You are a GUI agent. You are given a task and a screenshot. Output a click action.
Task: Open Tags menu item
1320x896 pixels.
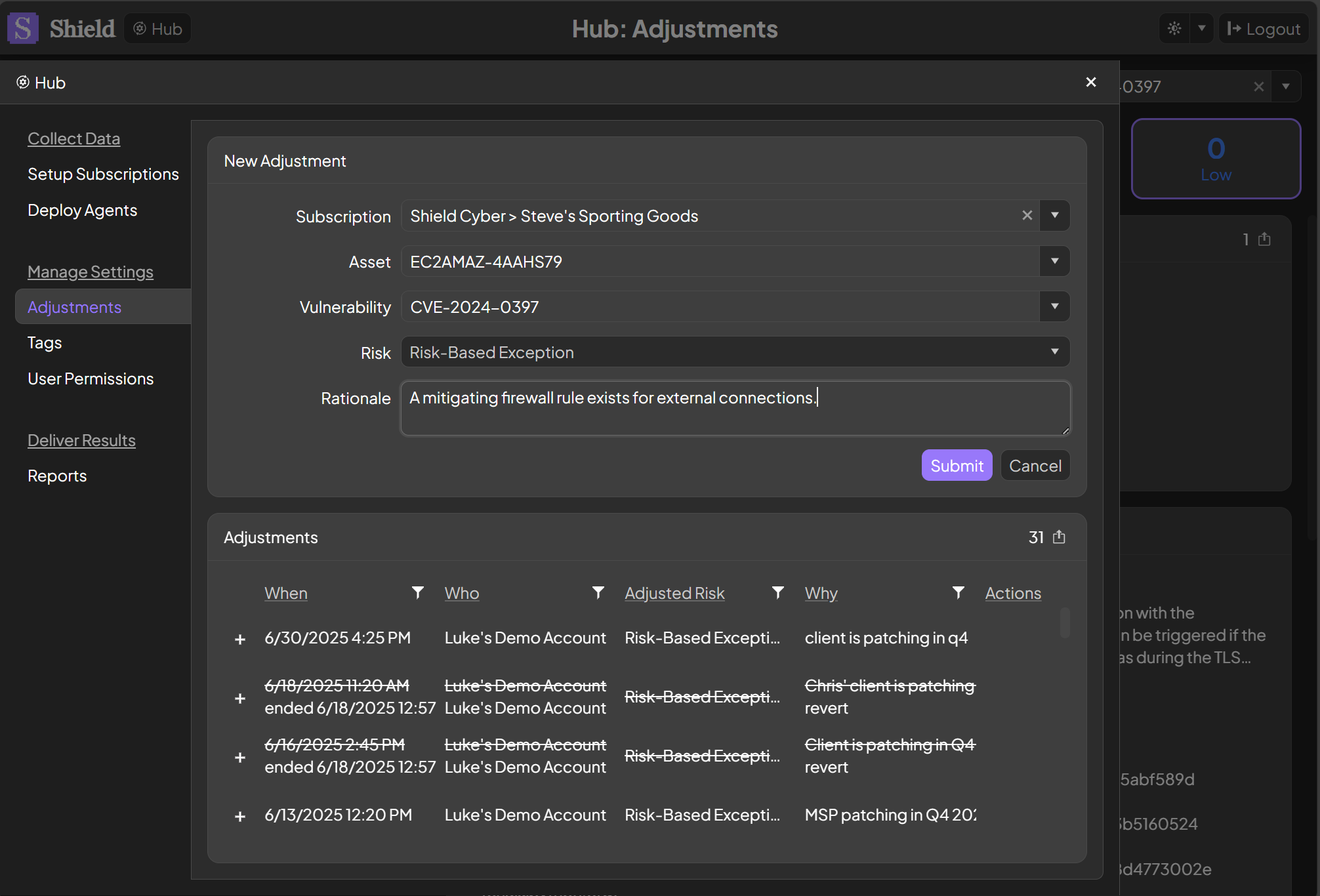45,342
